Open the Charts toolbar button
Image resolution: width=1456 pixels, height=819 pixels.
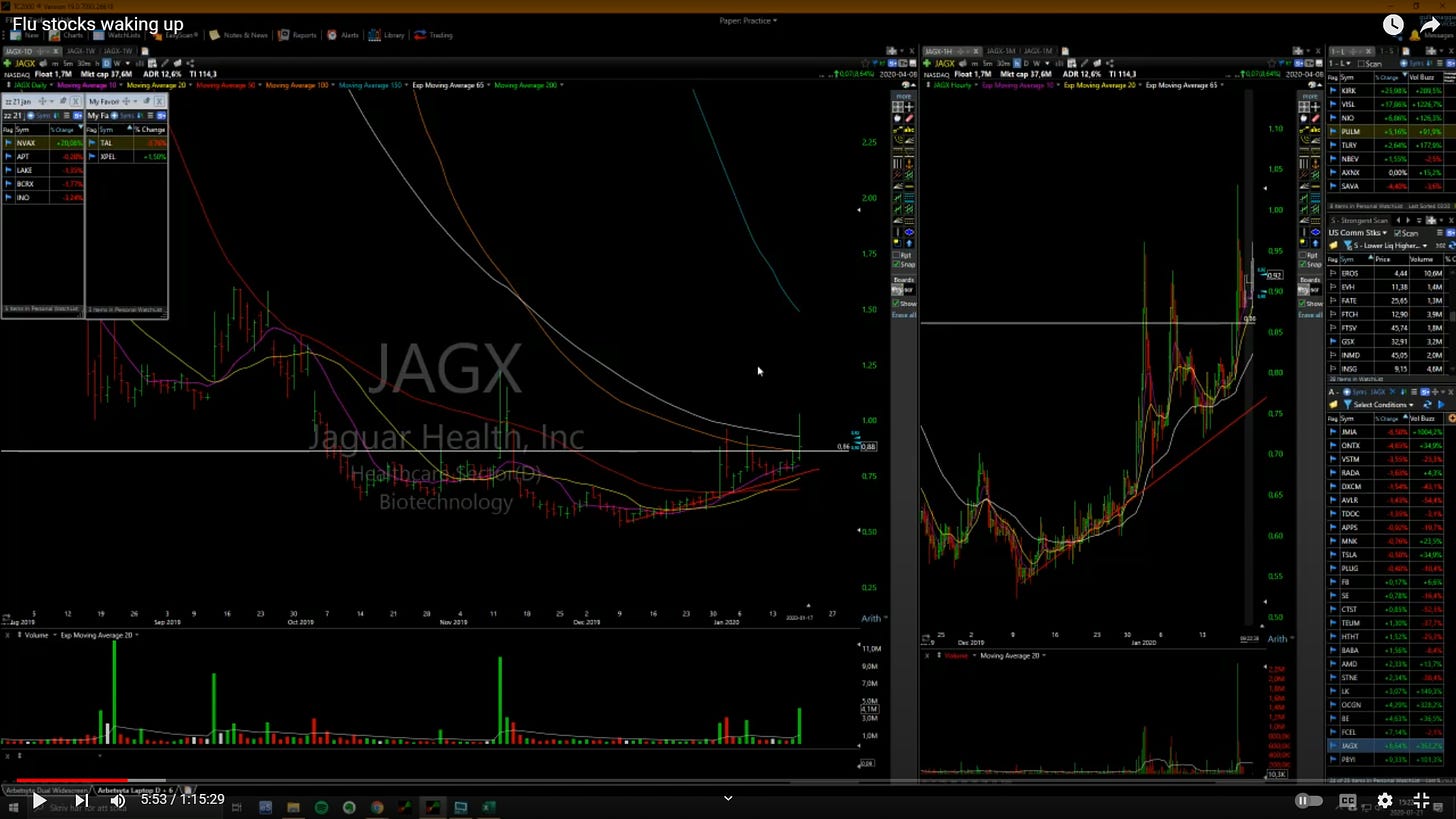point(68,35)
